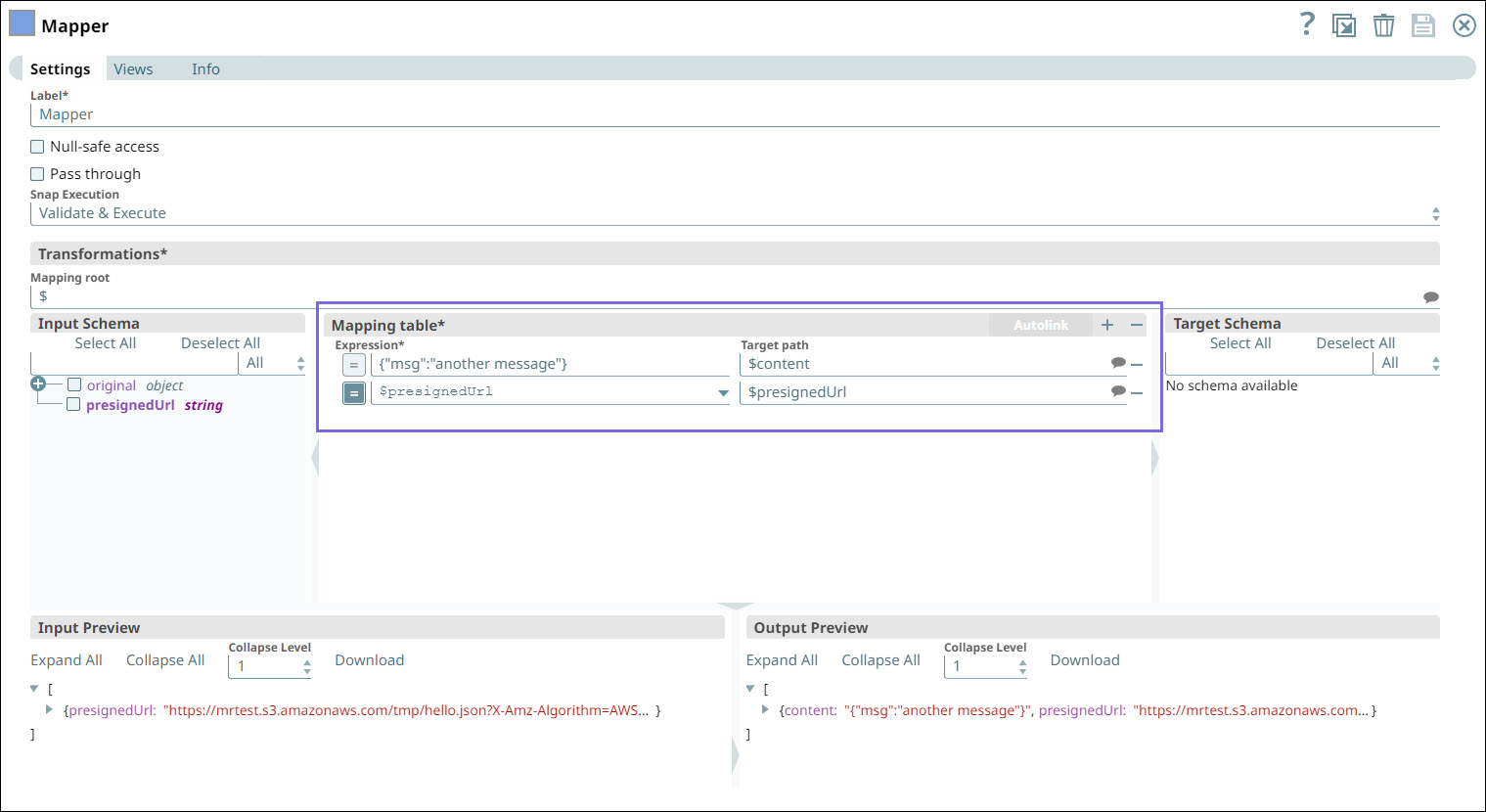Click Download in Output Preview
This screenshot has height=812, width=1486.
point(1084,660)
